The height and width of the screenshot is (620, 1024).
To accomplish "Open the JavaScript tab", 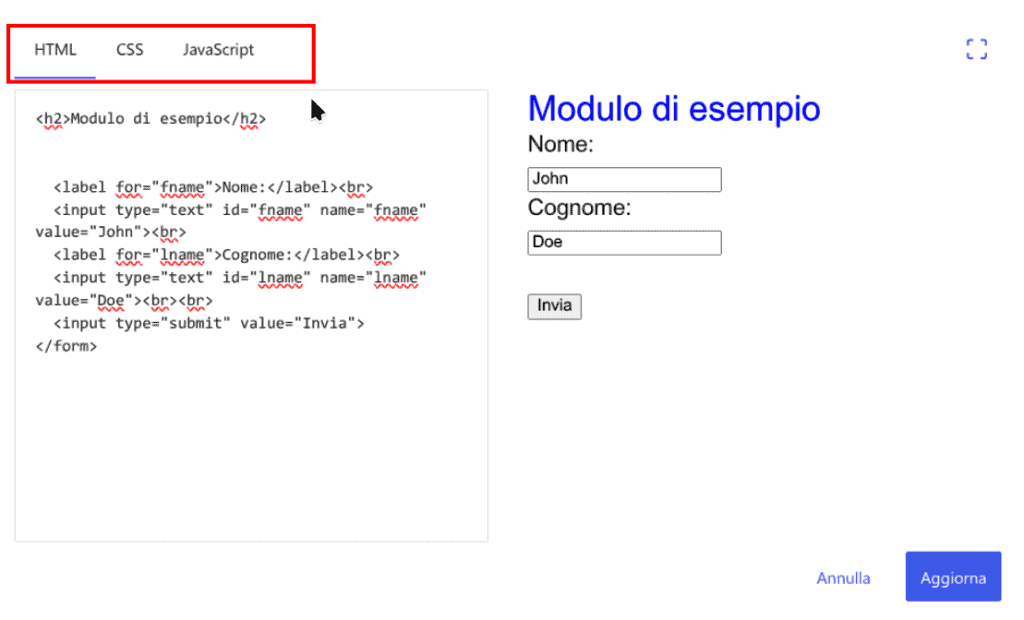I will [x=218, y=50].
